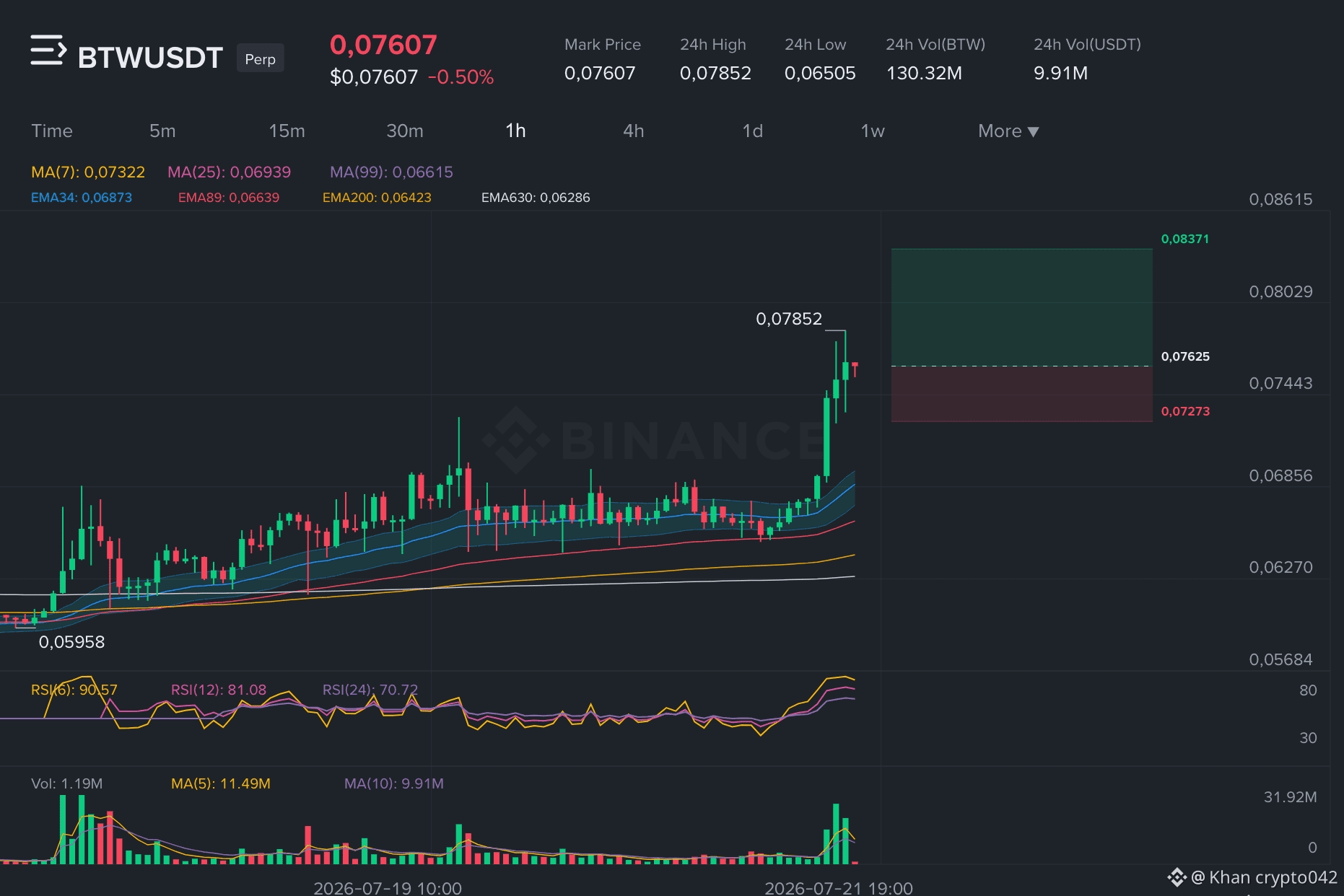Screen dimensions: 1344x896
Task: Click the 2026-07-19 10:00 time axis label
Action: point(388,888)
